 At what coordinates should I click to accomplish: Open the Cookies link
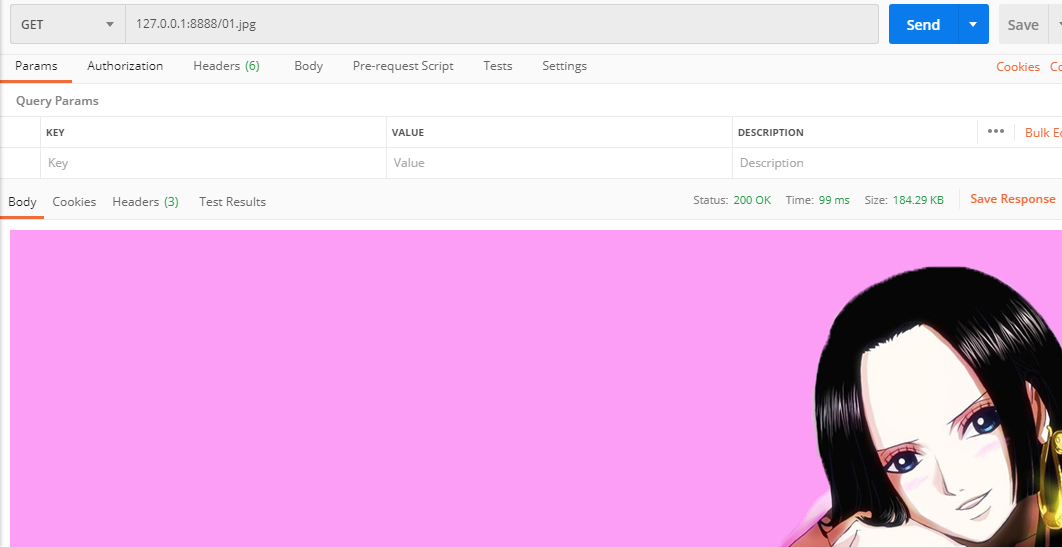[x=1017, y=67]
